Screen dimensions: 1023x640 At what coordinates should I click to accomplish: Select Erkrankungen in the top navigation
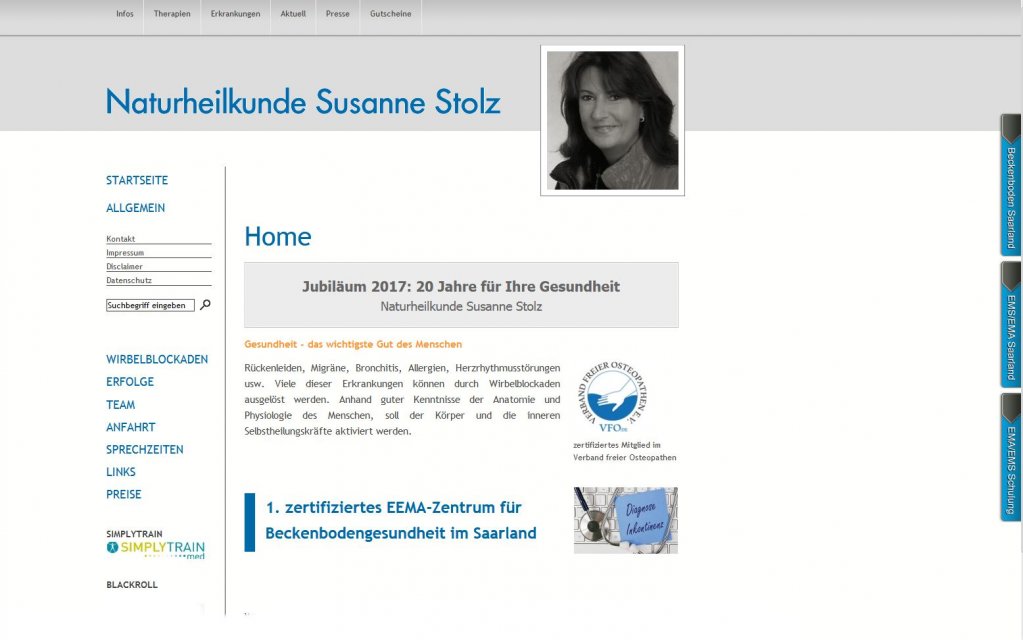235,14
